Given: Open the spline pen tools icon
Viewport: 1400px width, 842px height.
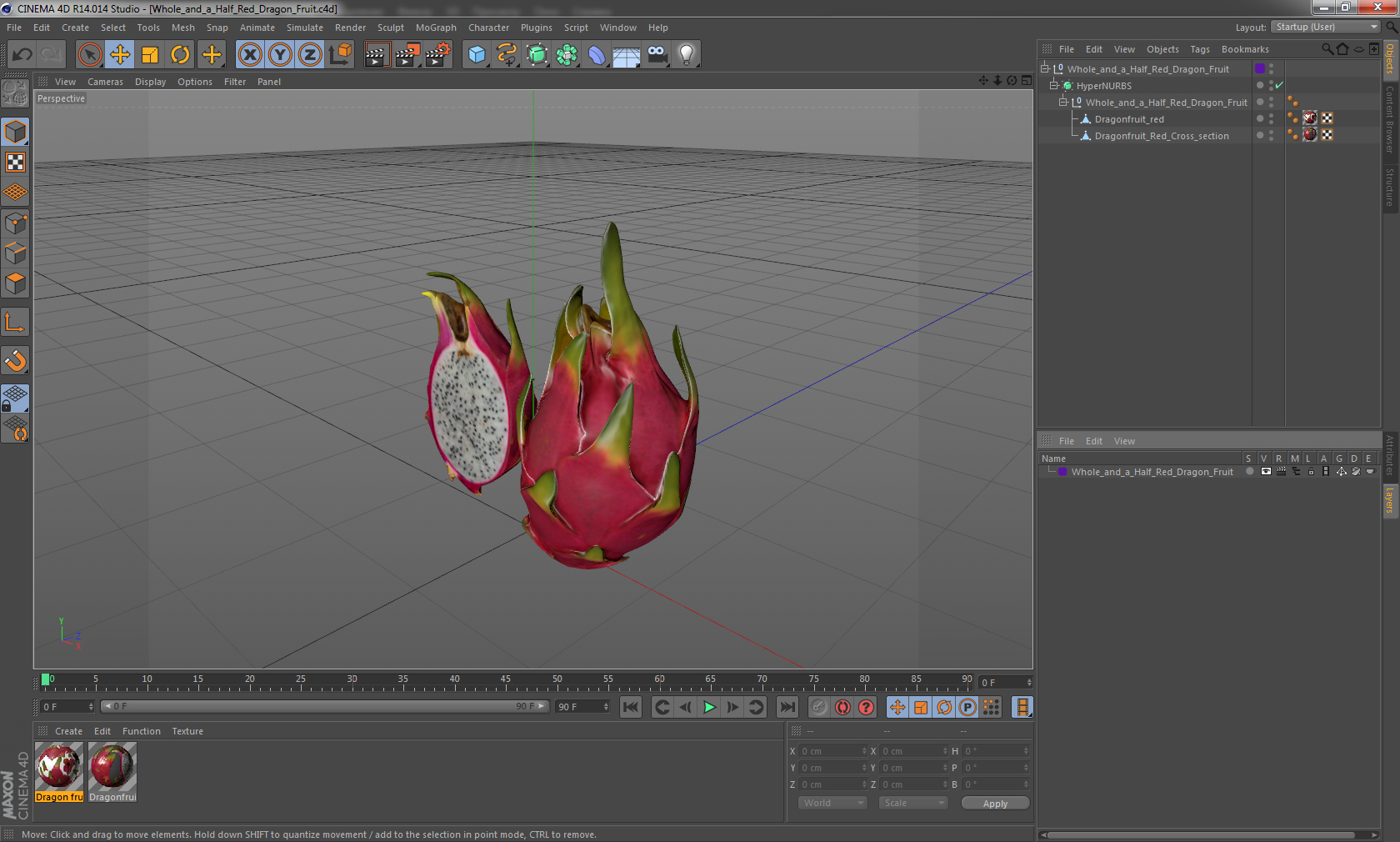Looking at the screenshot, I should point(507,55).
